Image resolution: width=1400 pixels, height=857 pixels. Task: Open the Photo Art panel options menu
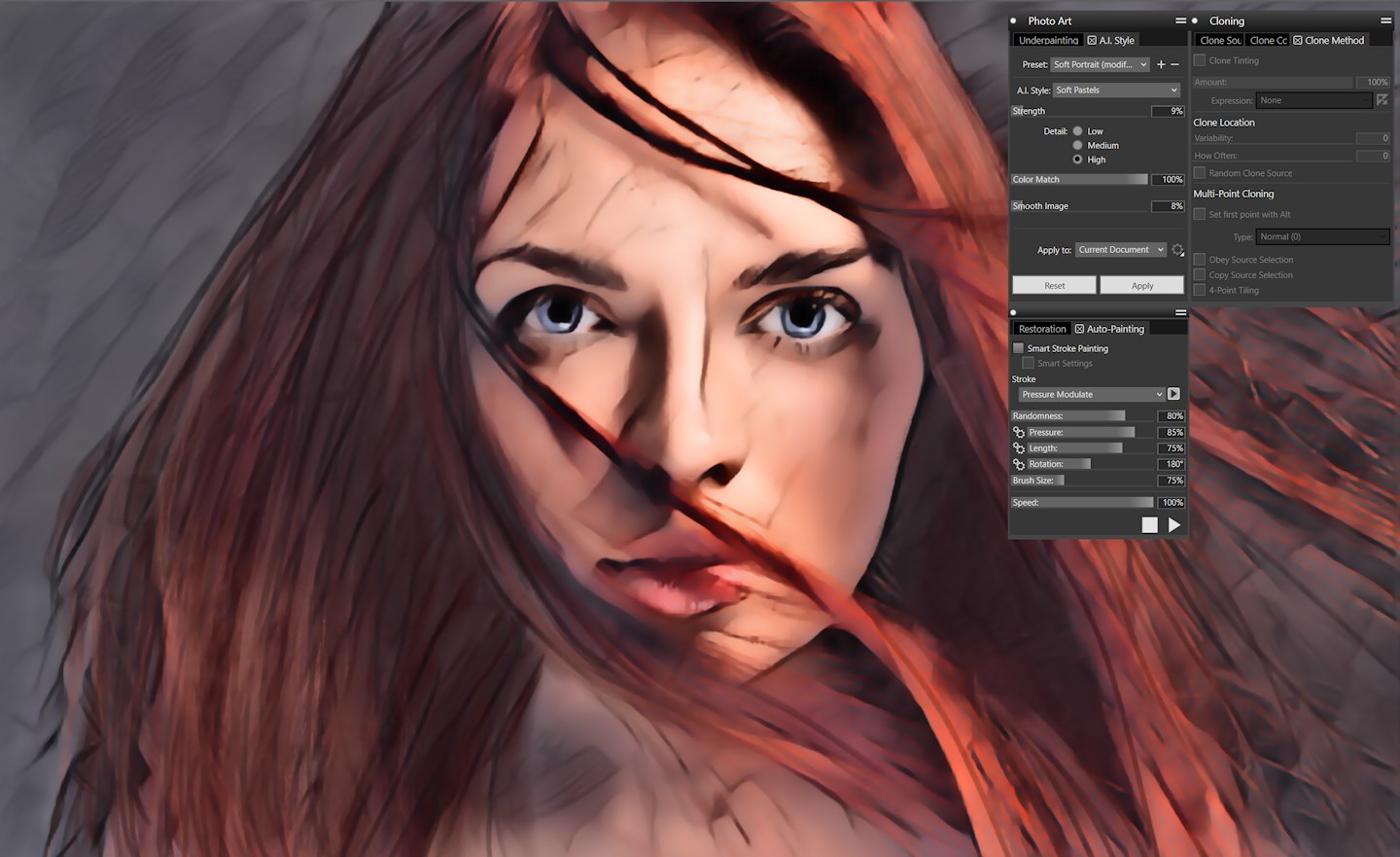(1179, 20)
